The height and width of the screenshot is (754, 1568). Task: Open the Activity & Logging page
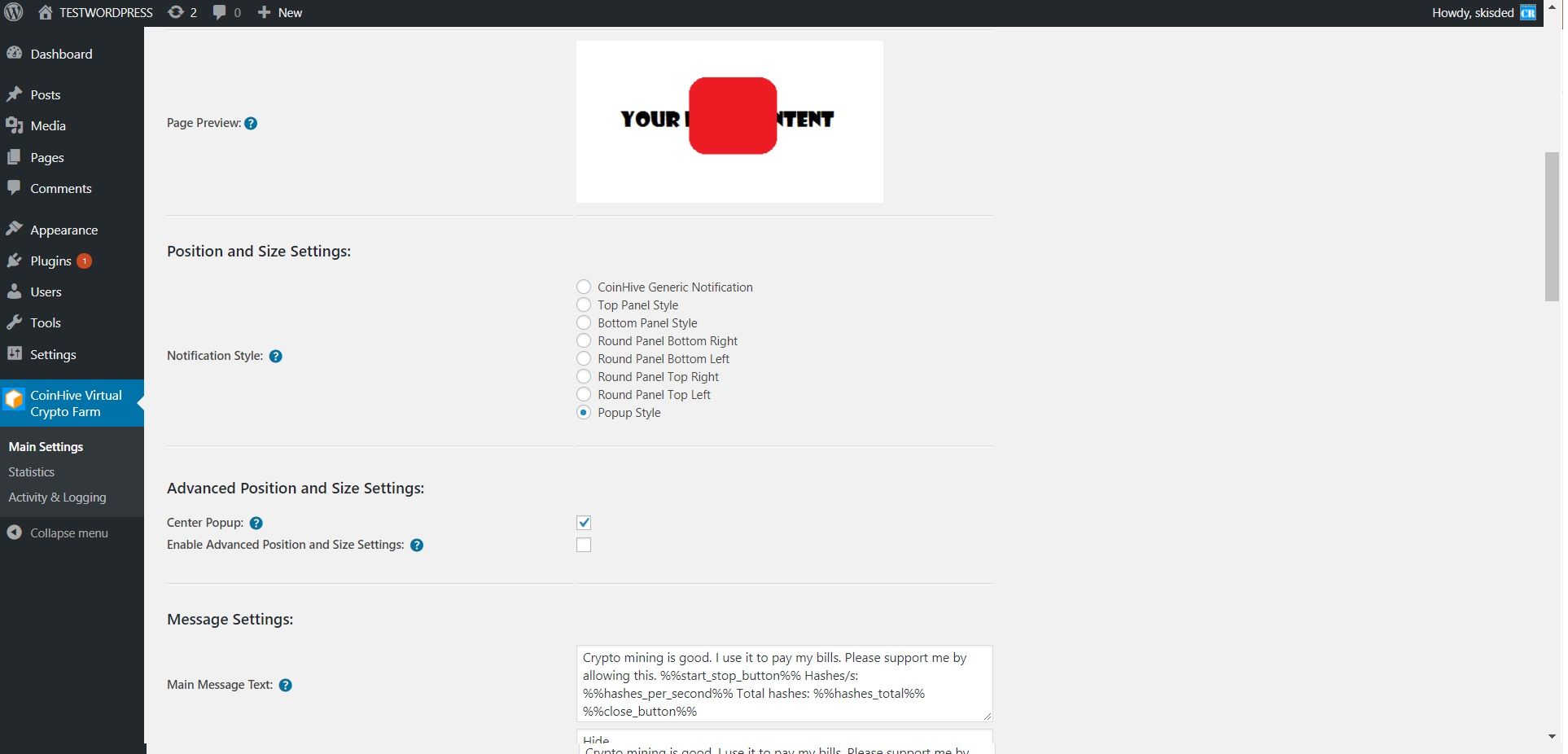click(57, 497)
